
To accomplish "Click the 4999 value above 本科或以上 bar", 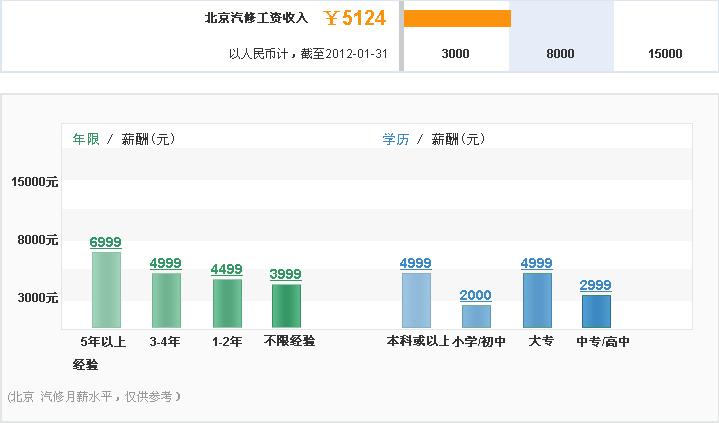I will 415,263.
